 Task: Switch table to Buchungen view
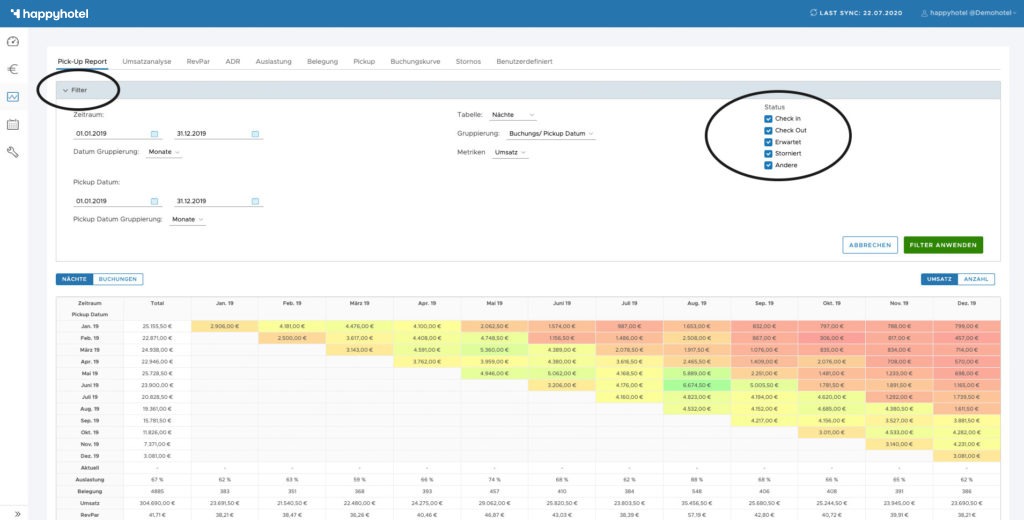pos(118,279)
